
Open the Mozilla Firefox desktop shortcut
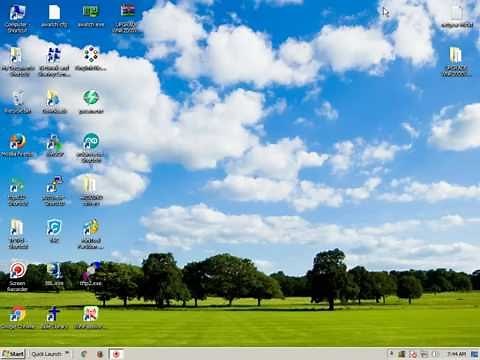(x=17, y=145)
